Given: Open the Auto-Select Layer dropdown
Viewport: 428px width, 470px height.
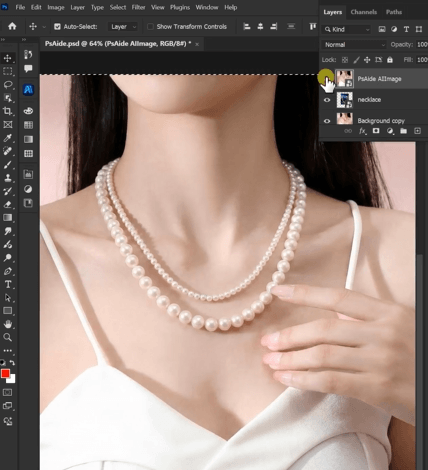Looking at the screenshot, I should click(x=123, y=27).
